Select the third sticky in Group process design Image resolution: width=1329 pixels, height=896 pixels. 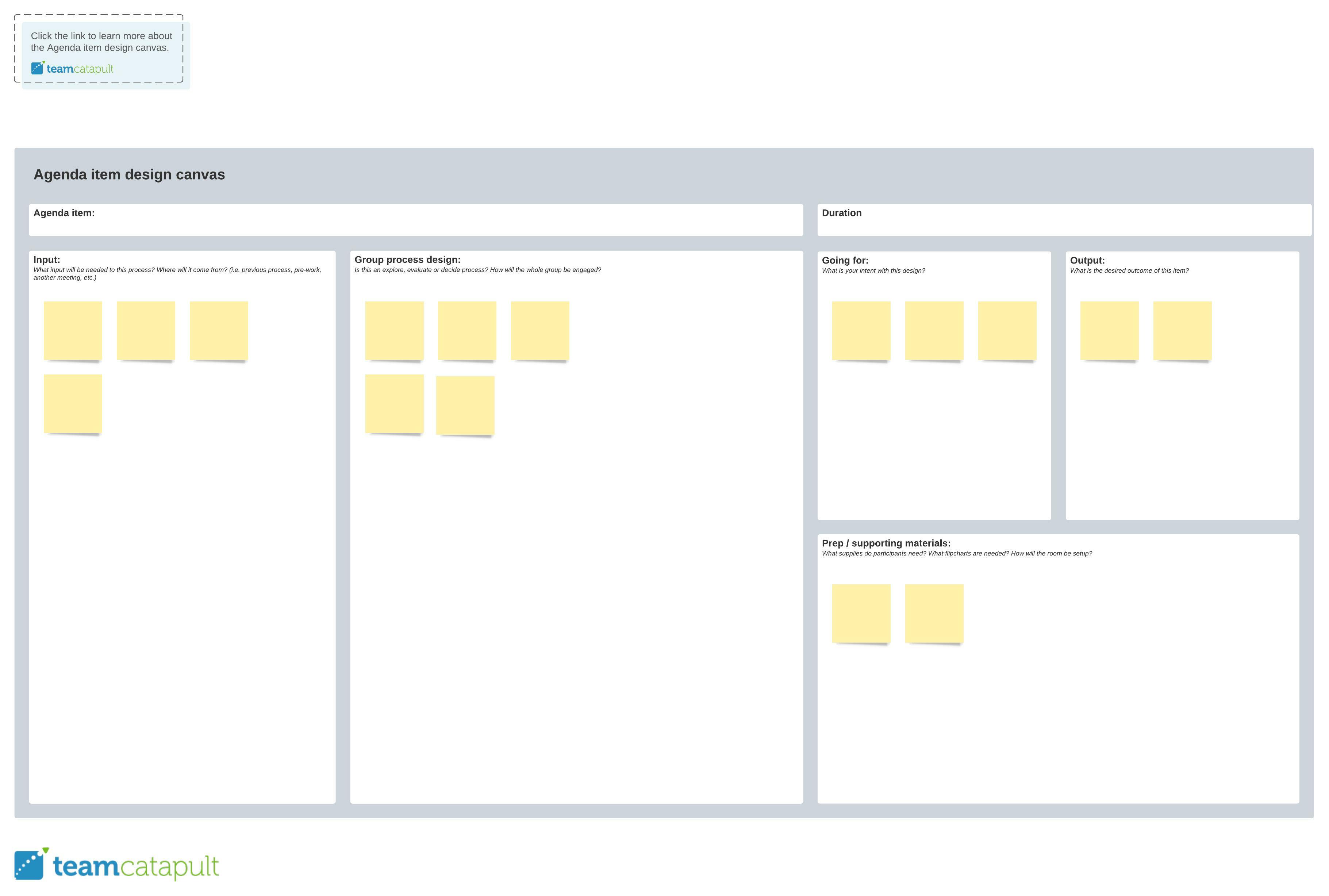[x=540, y=330]
